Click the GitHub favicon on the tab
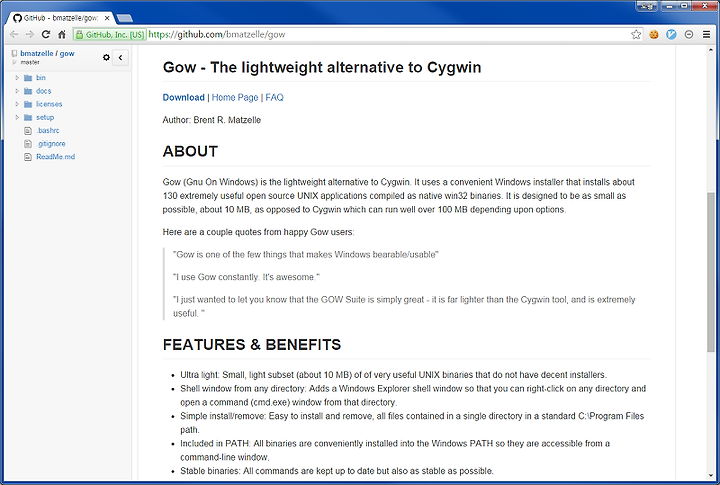The width and height of the screenshot is (720, 485). [17, 18]
